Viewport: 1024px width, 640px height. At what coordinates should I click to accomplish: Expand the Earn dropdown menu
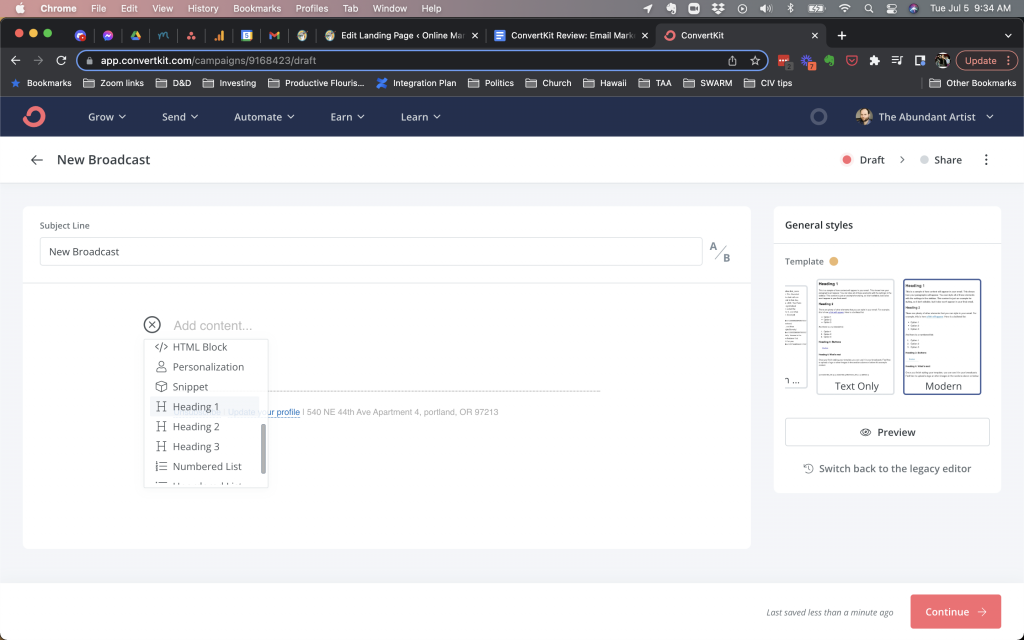click(347, 117)
